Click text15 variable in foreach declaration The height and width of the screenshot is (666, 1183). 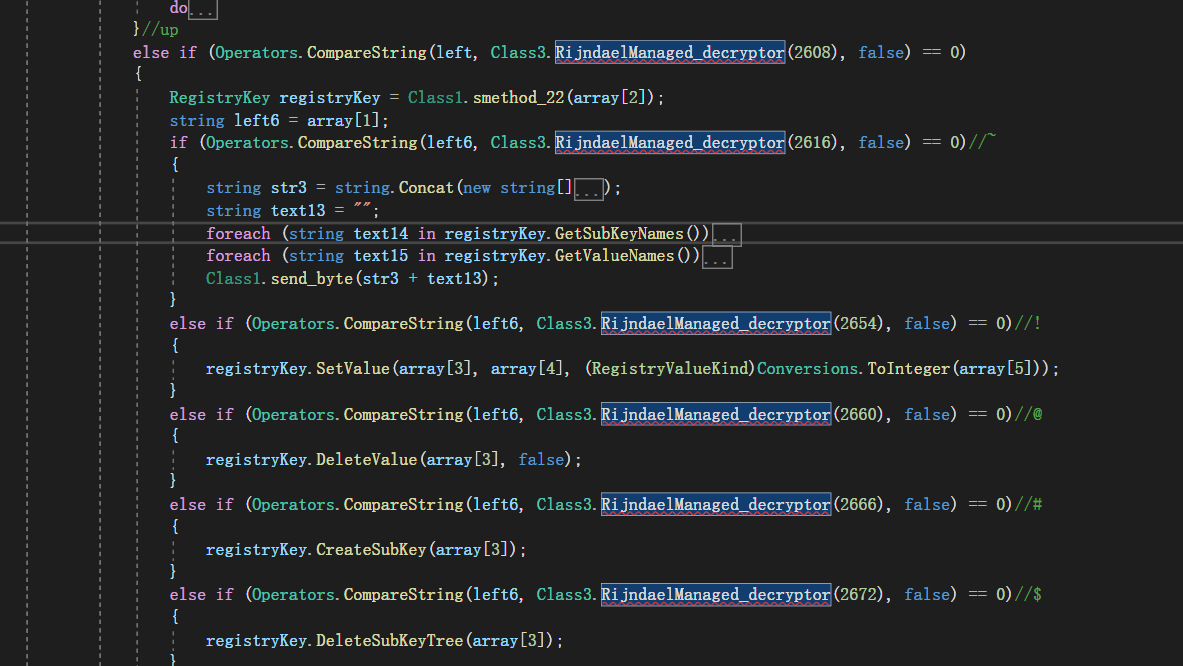[x=381, y=256]
